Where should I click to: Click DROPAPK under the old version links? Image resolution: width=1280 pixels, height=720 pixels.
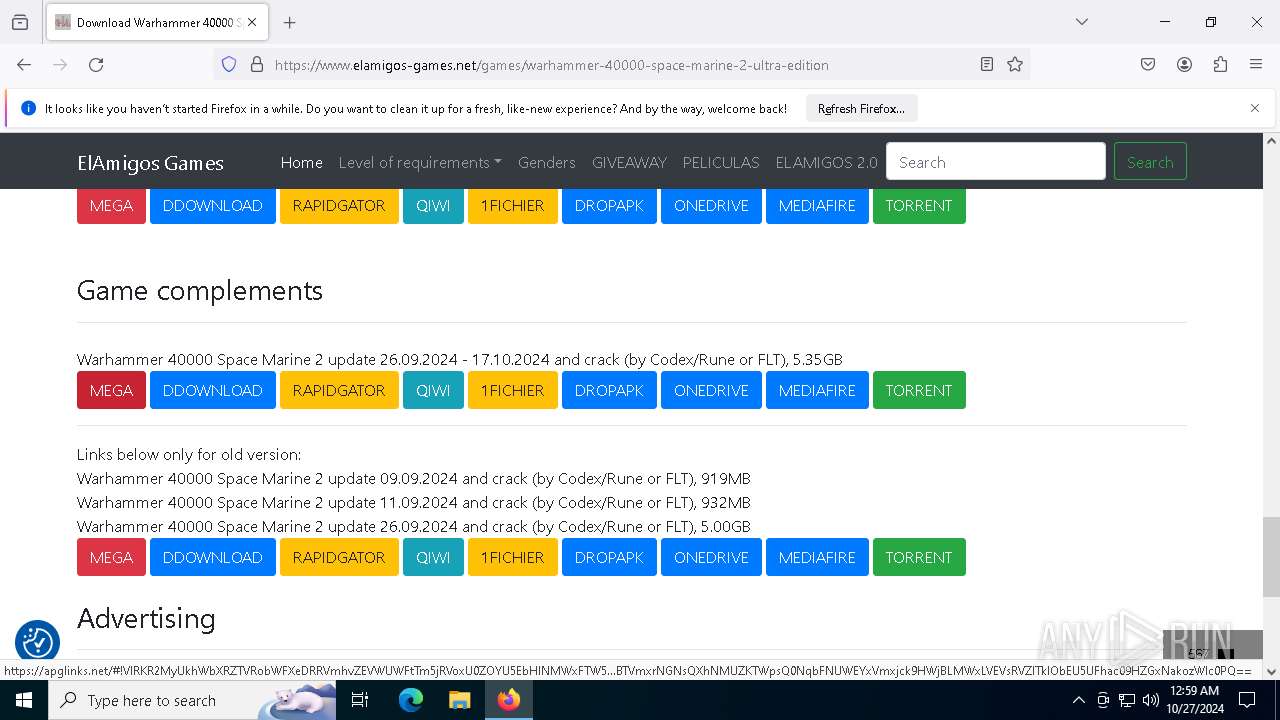point(609,557)
